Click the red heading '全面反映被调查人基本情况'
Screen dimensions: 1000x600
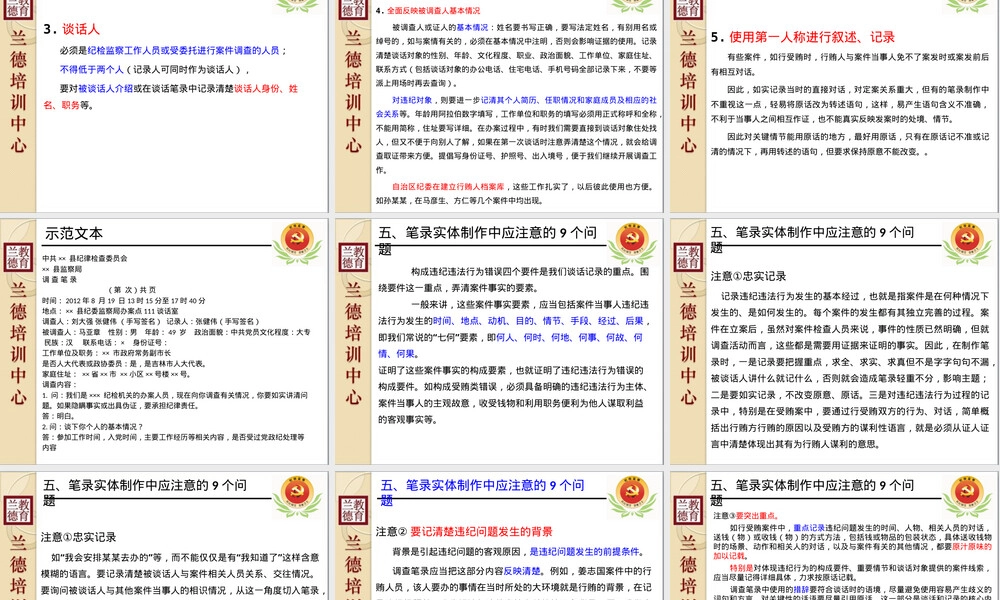pyautogui.click(x=434, y=11)
